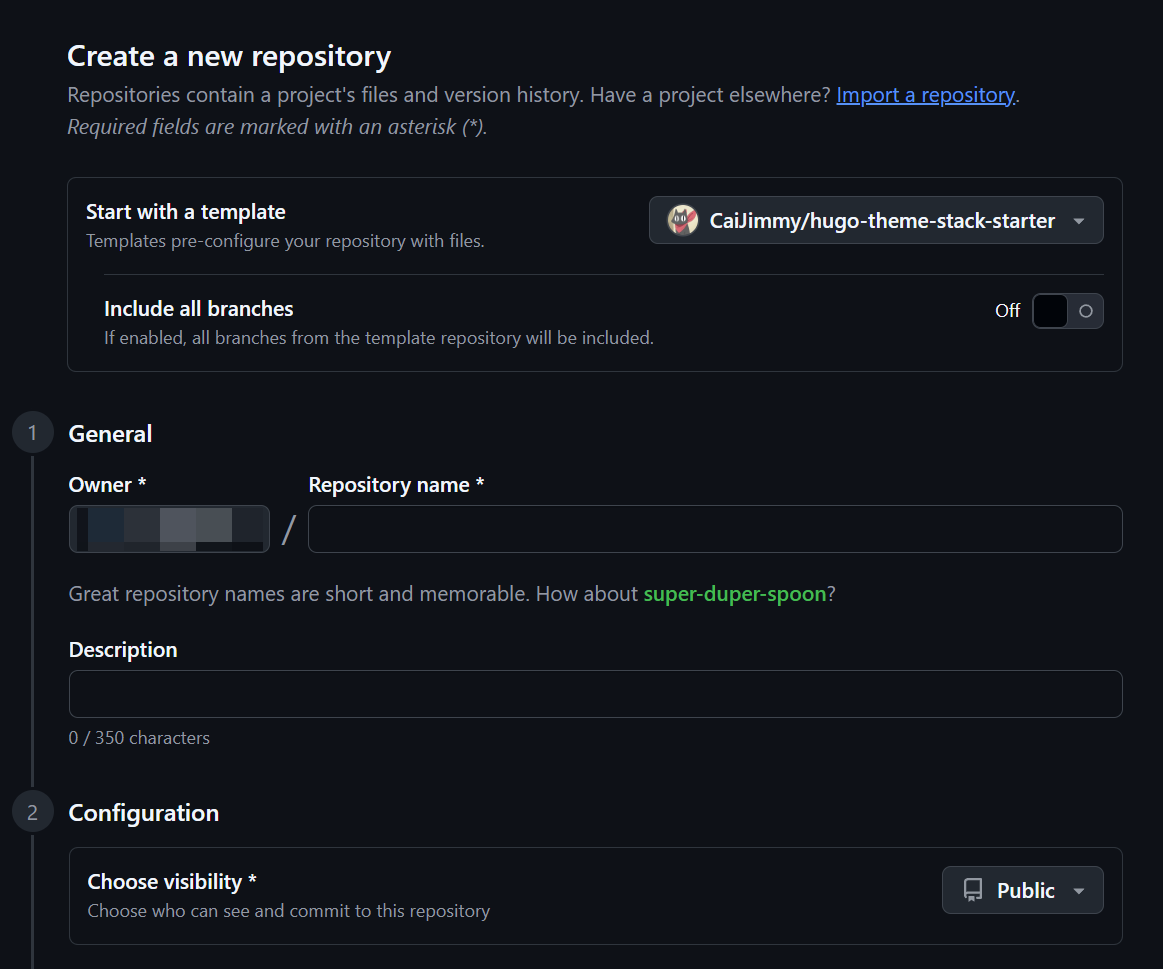The height and width of the screenshot is (969, 1163).
Task: Click the 0 / 350 character counter area
Action: pos(138,737)
